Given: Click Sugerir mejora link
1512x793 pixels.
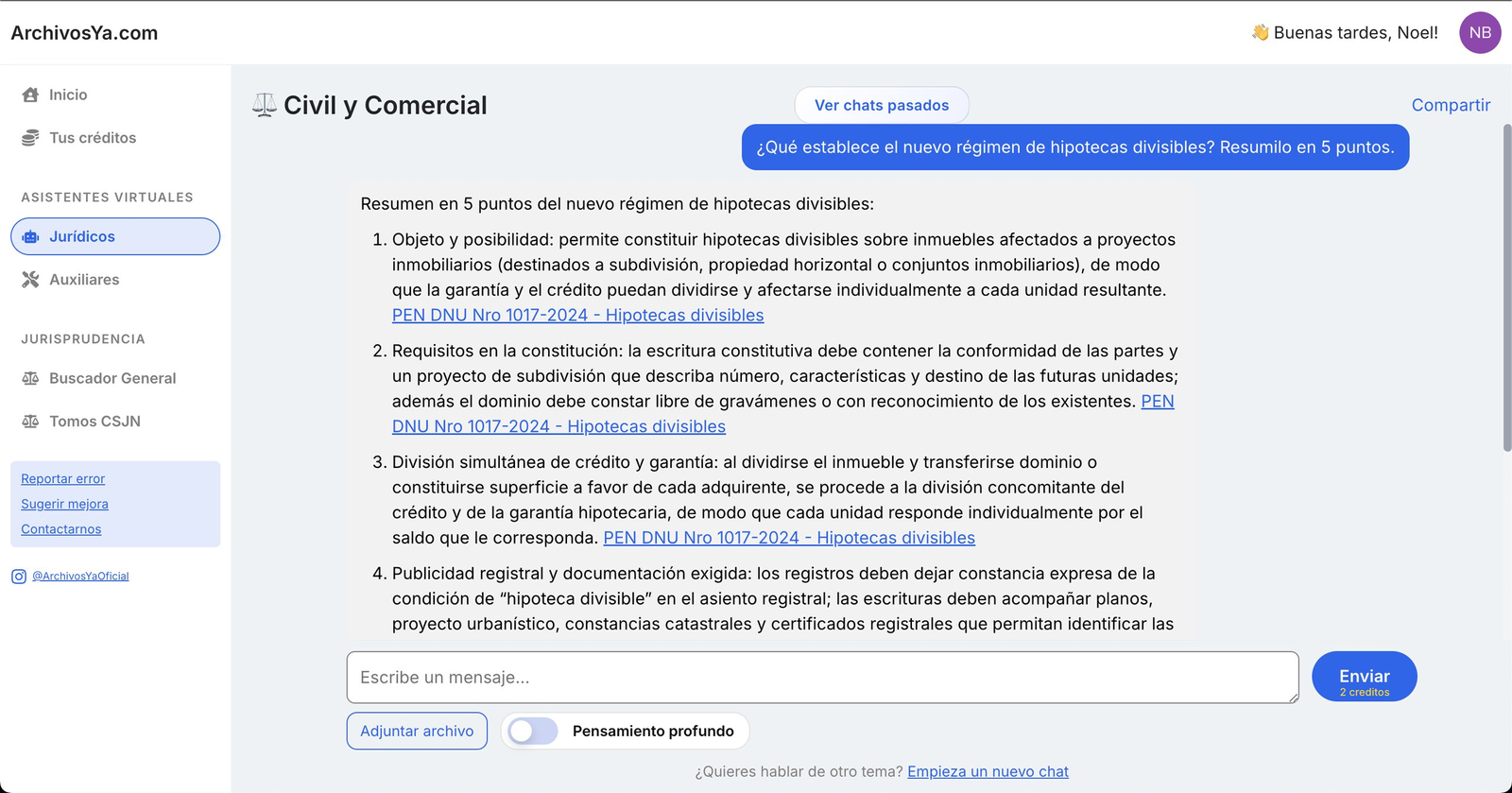Looking at the screenshot, I should click(x=64, y=505).
